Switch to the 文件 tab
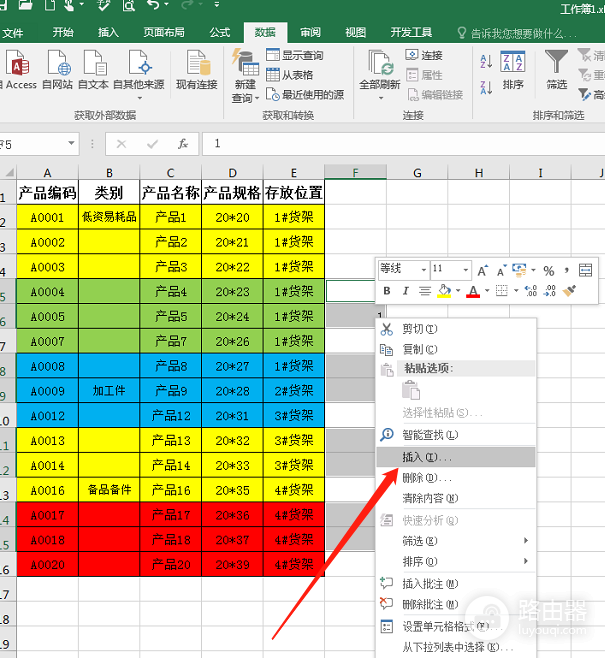Image resolution: width=605 pixels, height=658 pixels. click(13, 33)
